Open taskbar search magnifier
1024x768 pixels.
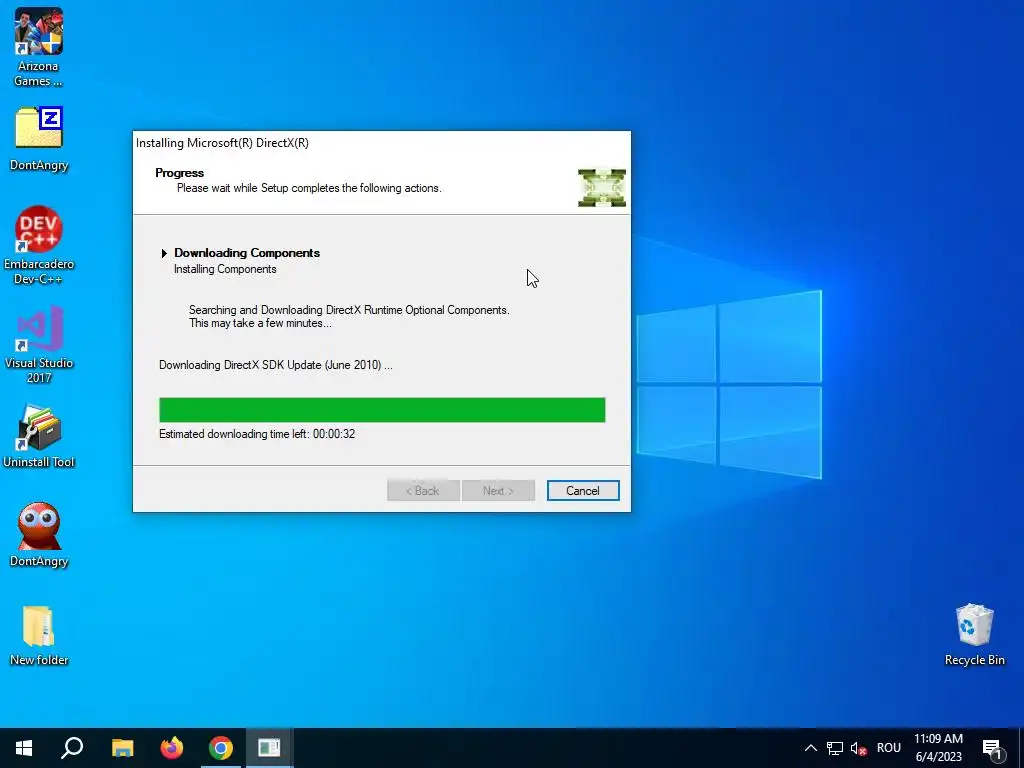[x=72, y=748]
